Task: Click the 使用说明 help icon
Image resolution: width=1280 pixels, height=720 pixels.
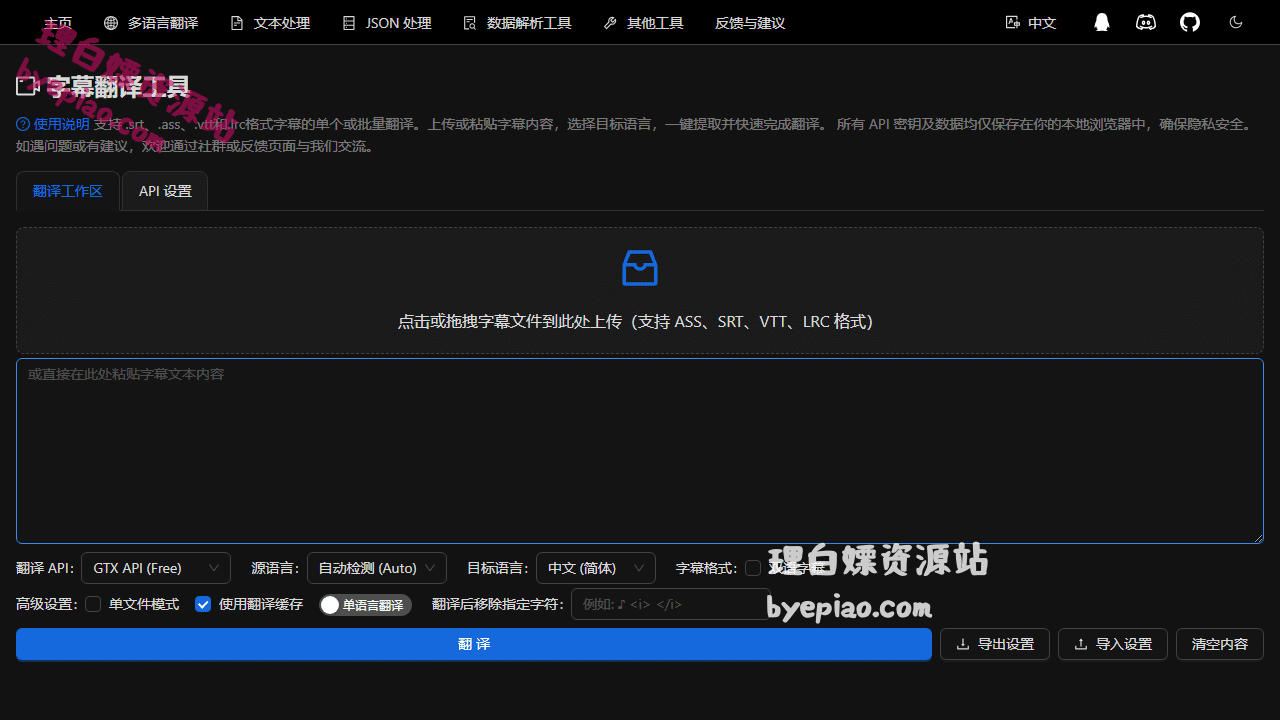Action: pyautogui.click(x=23, y=124)
